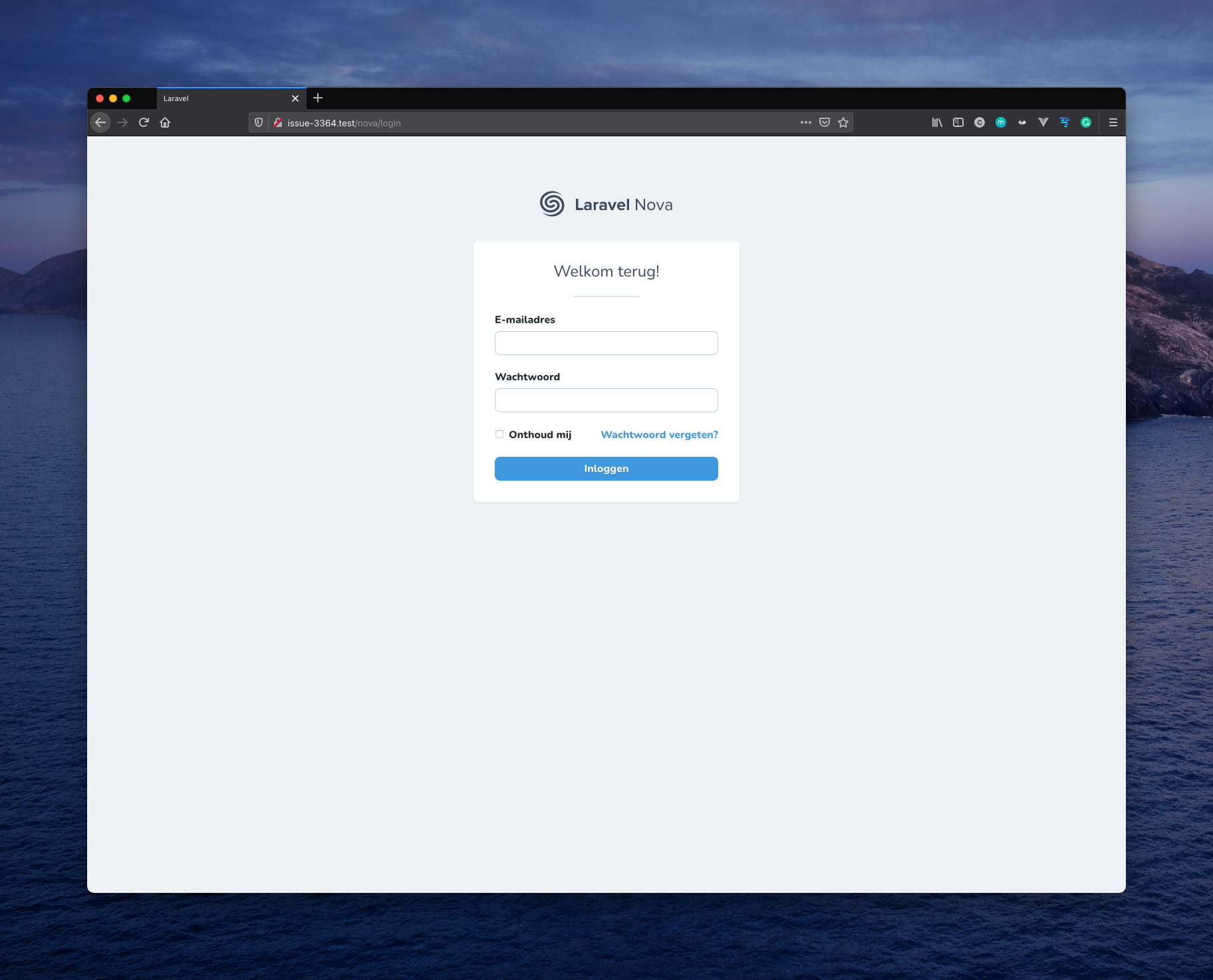Viewport: 1213px width, 980px height.
Task: Bookmark the page via the star icon
Action: (842, 122)
